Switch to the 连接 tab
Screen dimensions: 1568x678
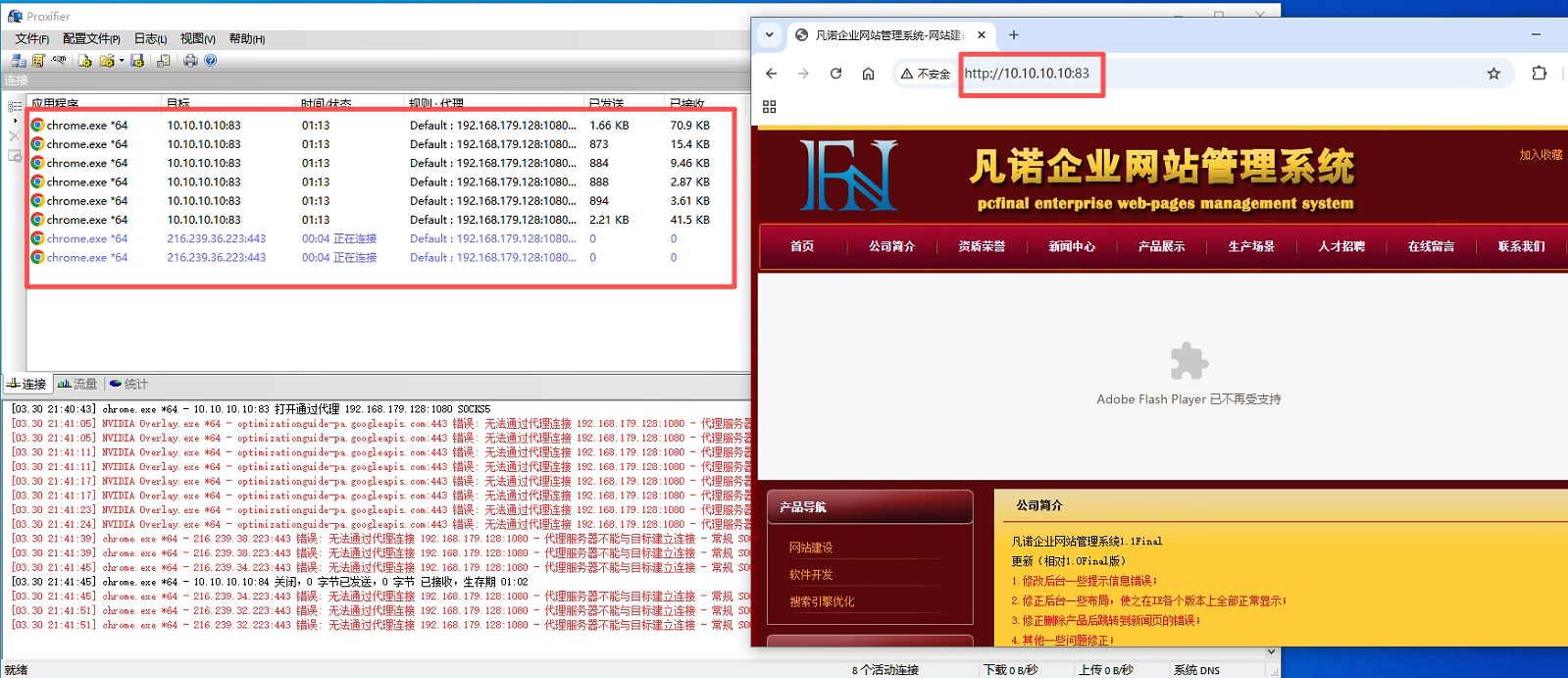pyautogui.click(x=27, y=385)
